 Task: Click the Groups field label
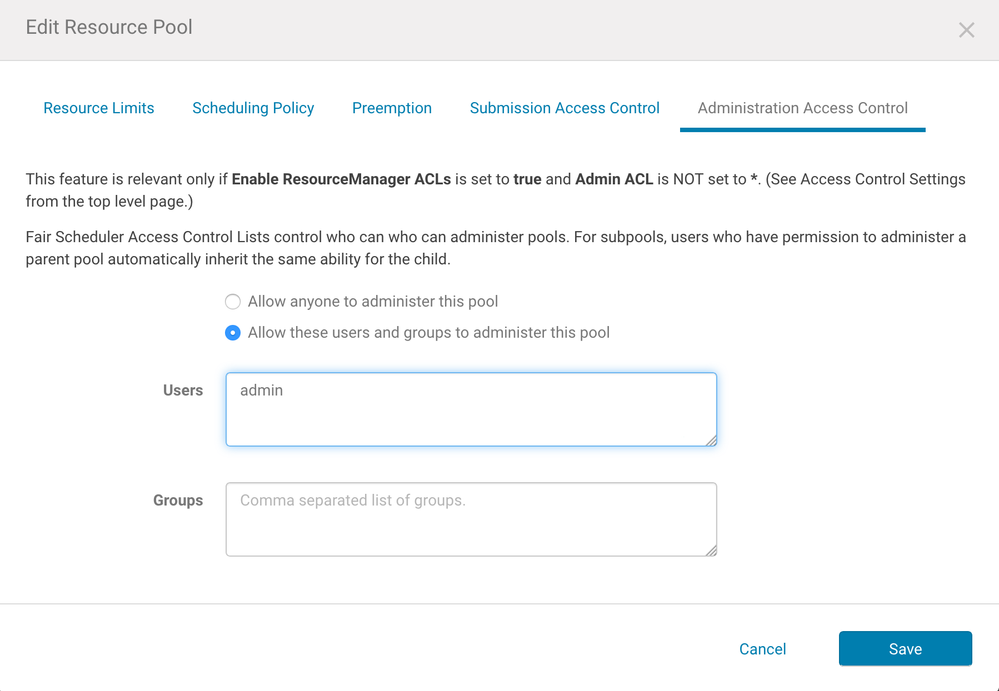click(x=178, y=500)
